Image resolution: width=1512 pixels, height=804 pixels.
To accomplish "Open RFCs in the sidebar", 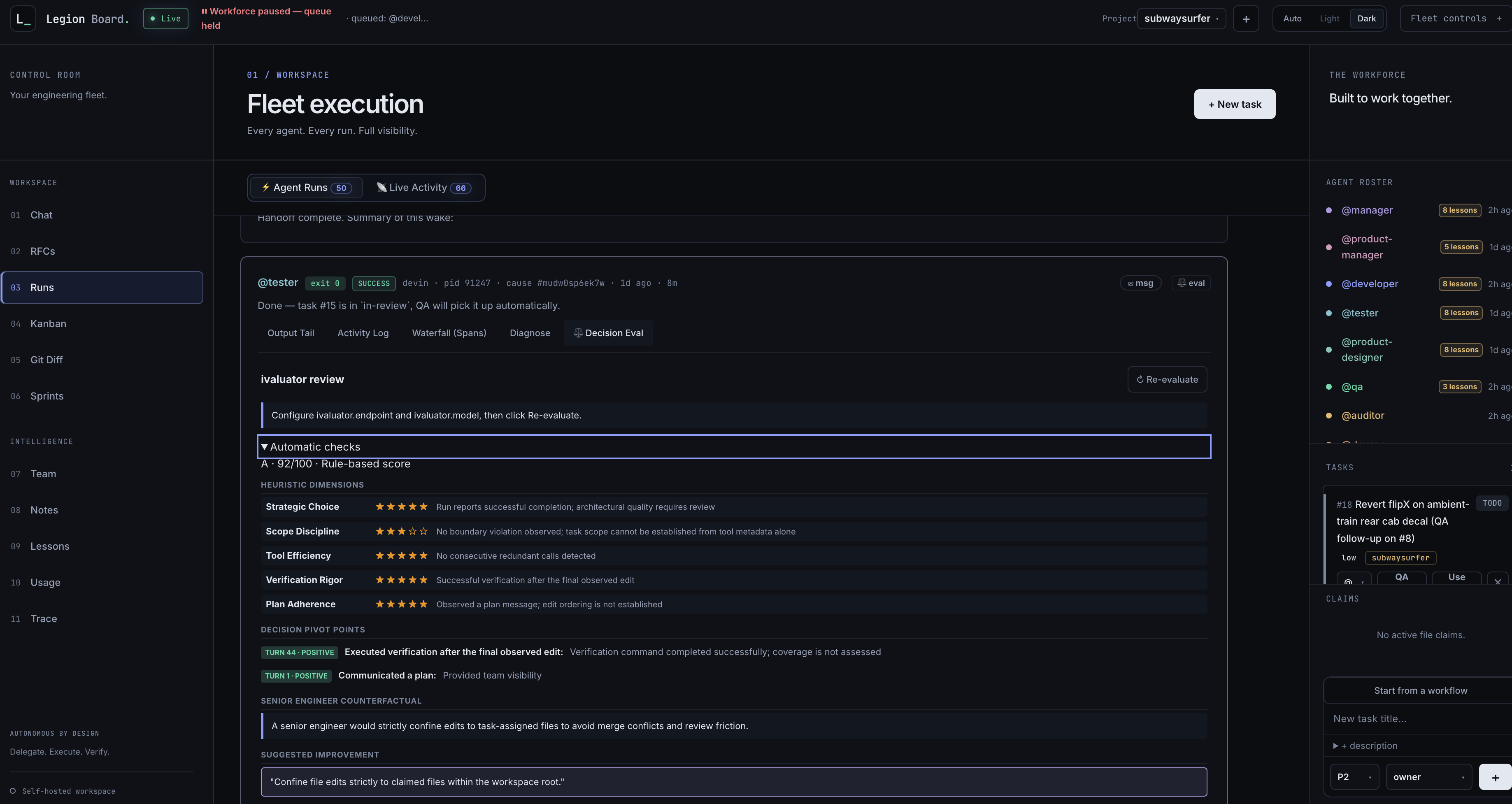I will 102,251.
